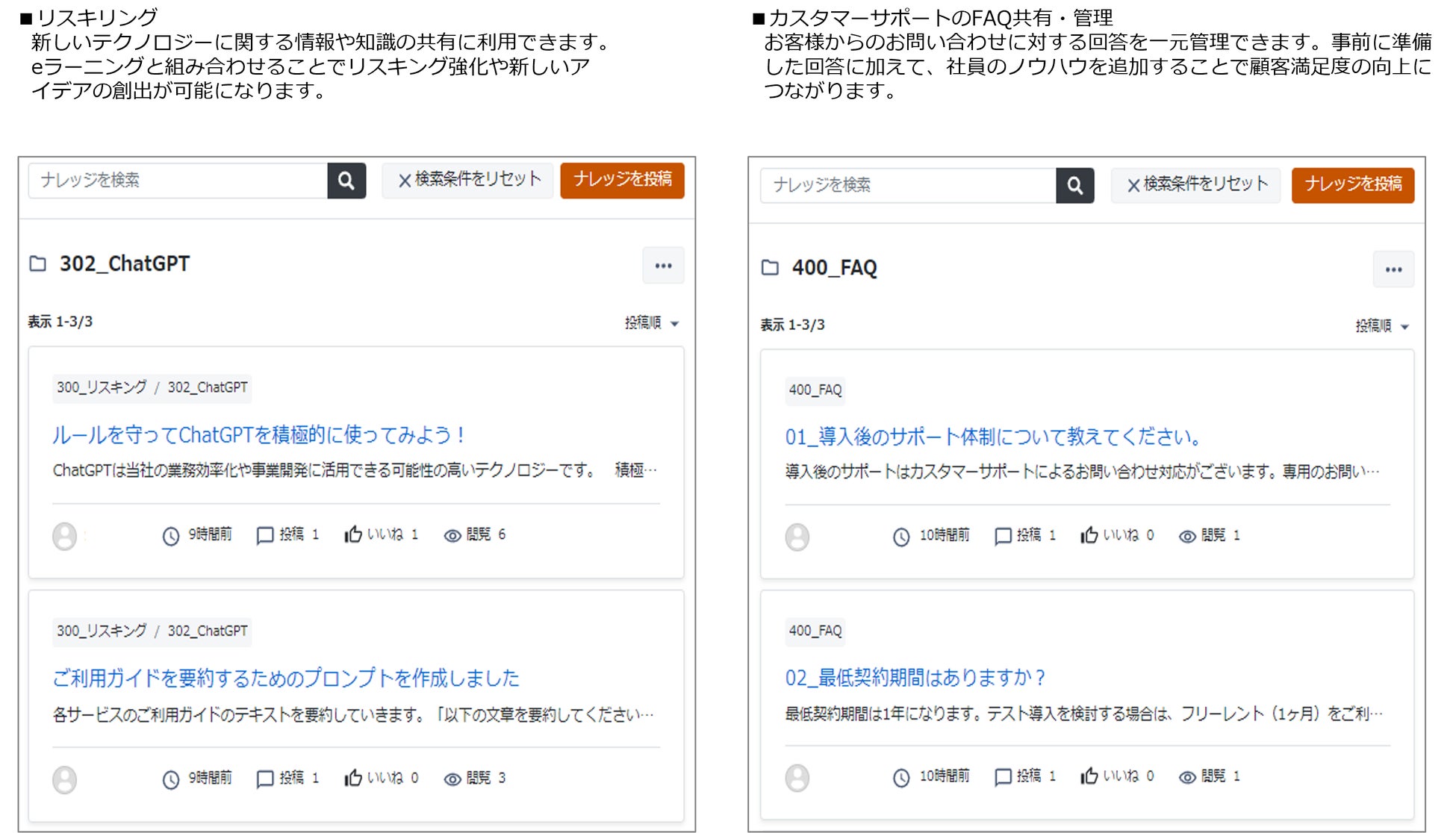Screen dimensions: 1456x833
Task: Open ルールを守ってChatGPTを積極的に使ってみよう post link
Action: (258, 435)
